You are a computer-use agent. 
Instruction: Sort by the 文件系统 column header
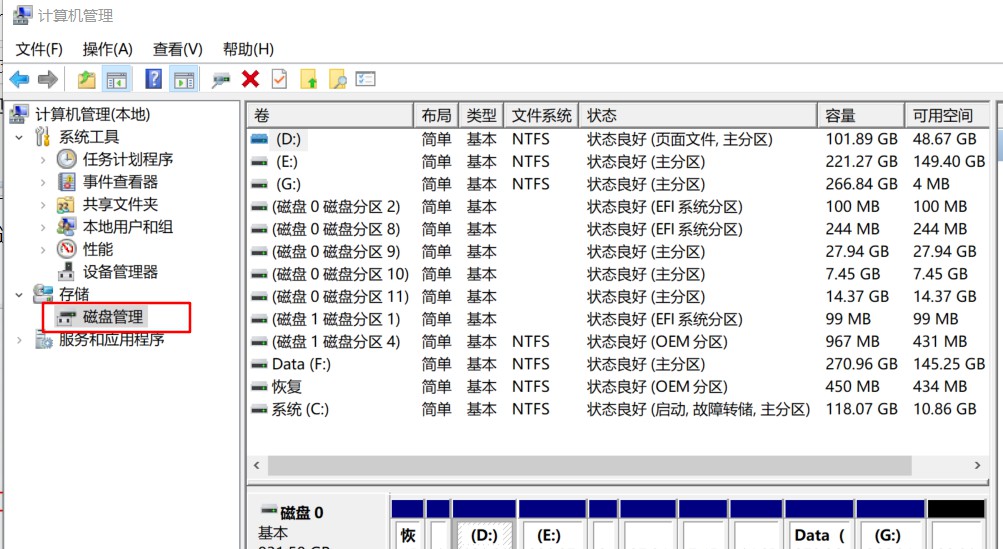tap(541, 115)
